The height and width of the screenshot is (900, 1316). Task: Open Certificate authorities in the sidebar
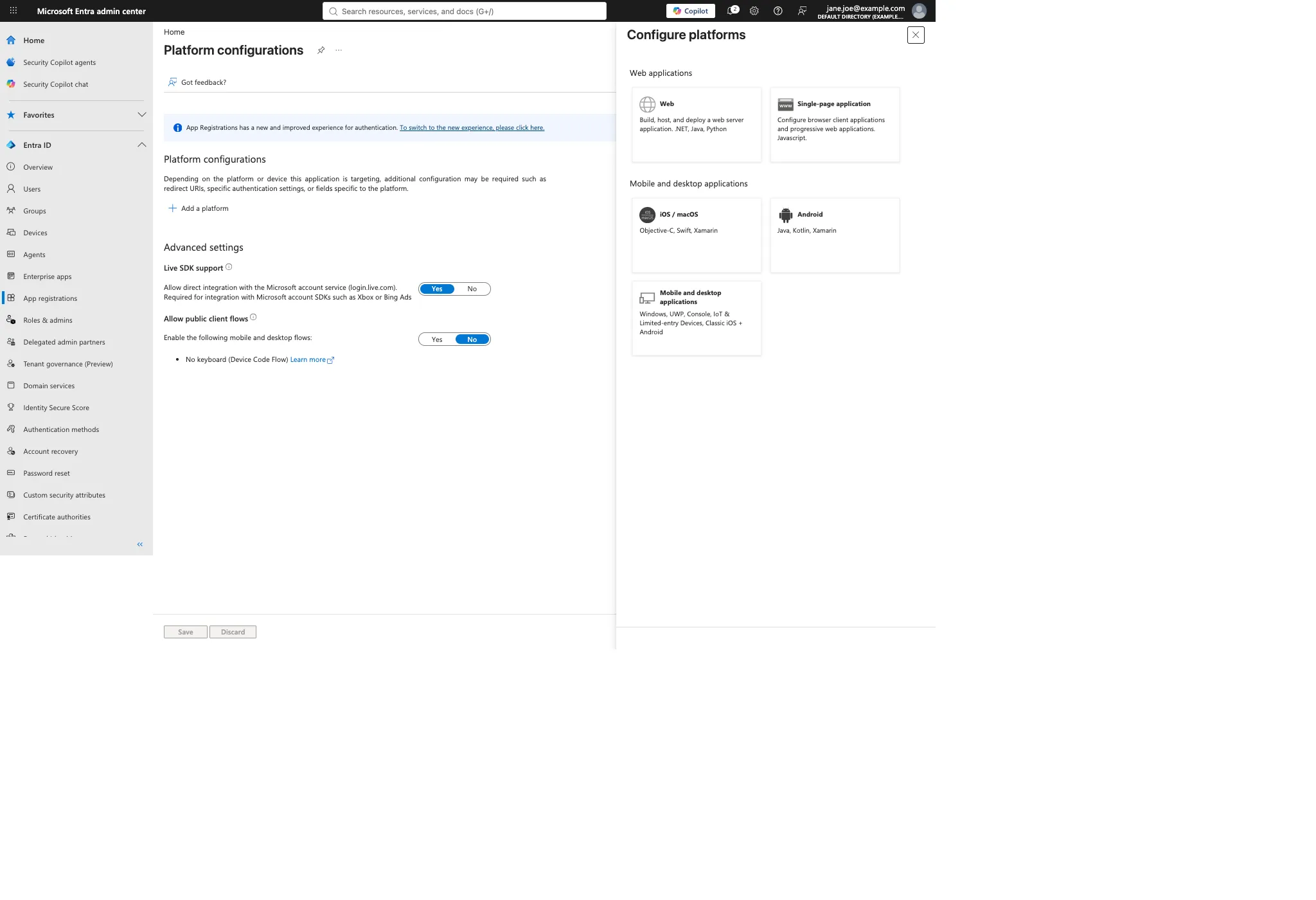coord(76,517)
